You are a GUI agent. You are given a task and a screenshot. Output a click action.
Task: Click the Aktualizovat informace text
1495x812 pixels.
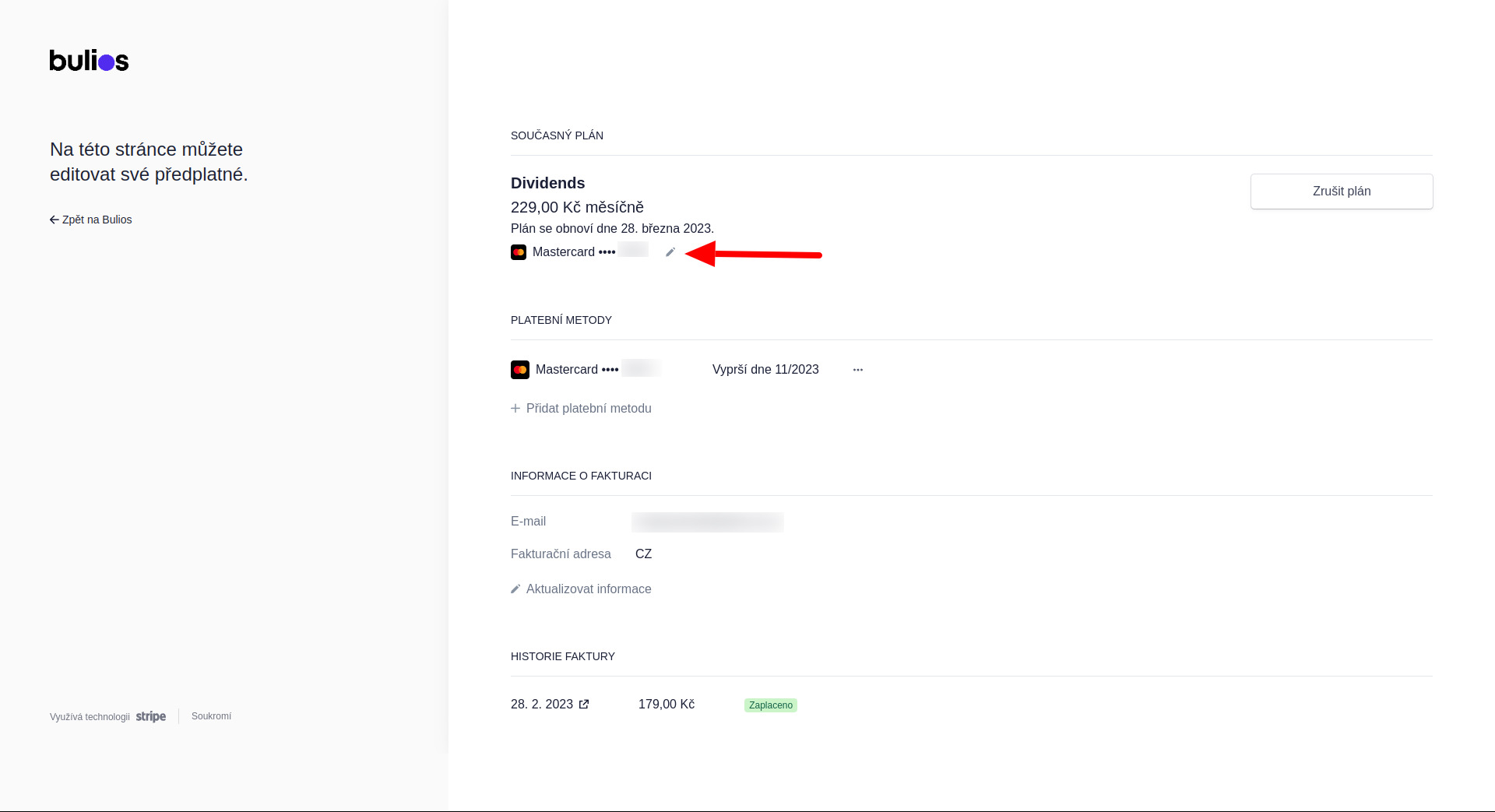pos(589,589)
